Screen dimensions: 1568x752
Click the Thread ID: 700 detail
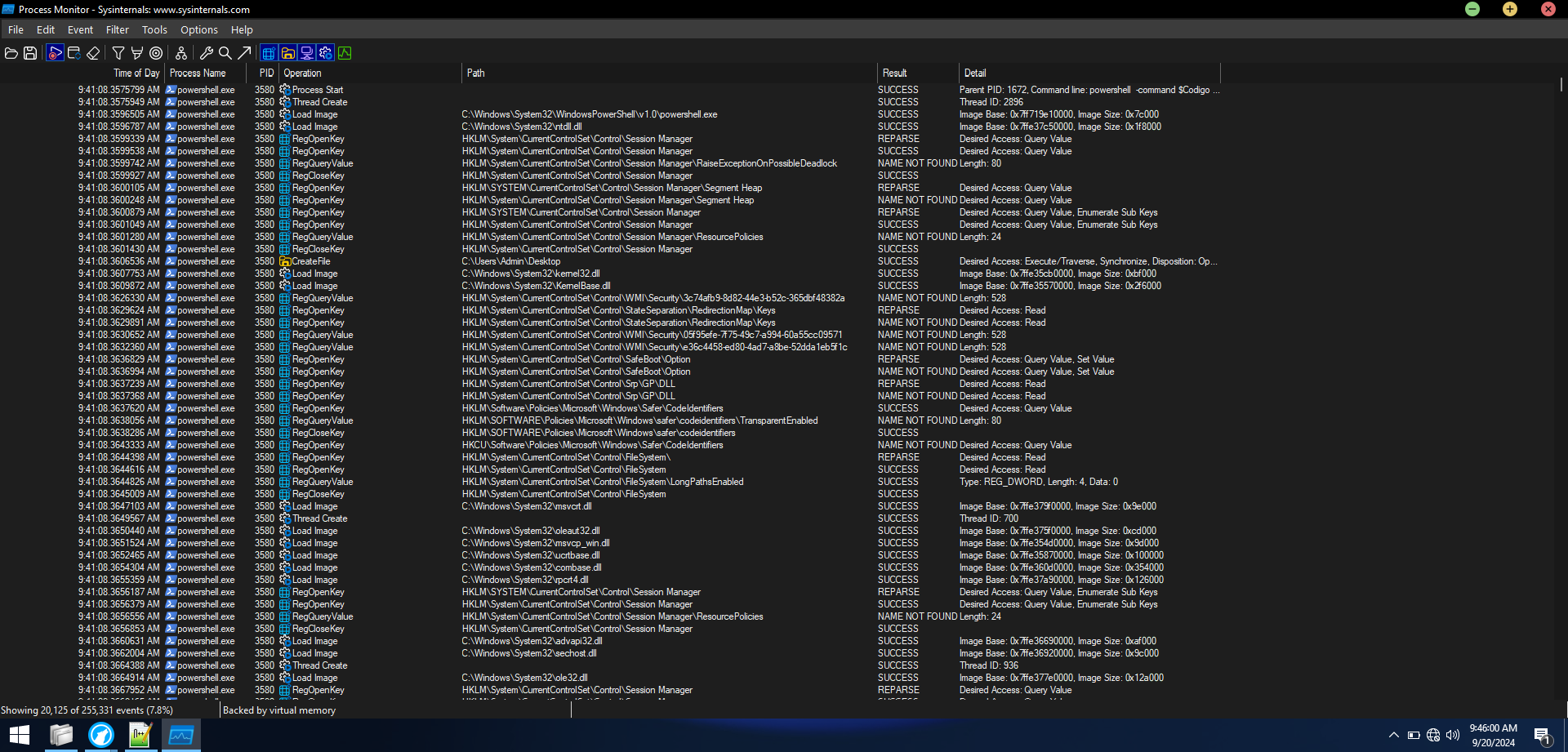point(989,518)
